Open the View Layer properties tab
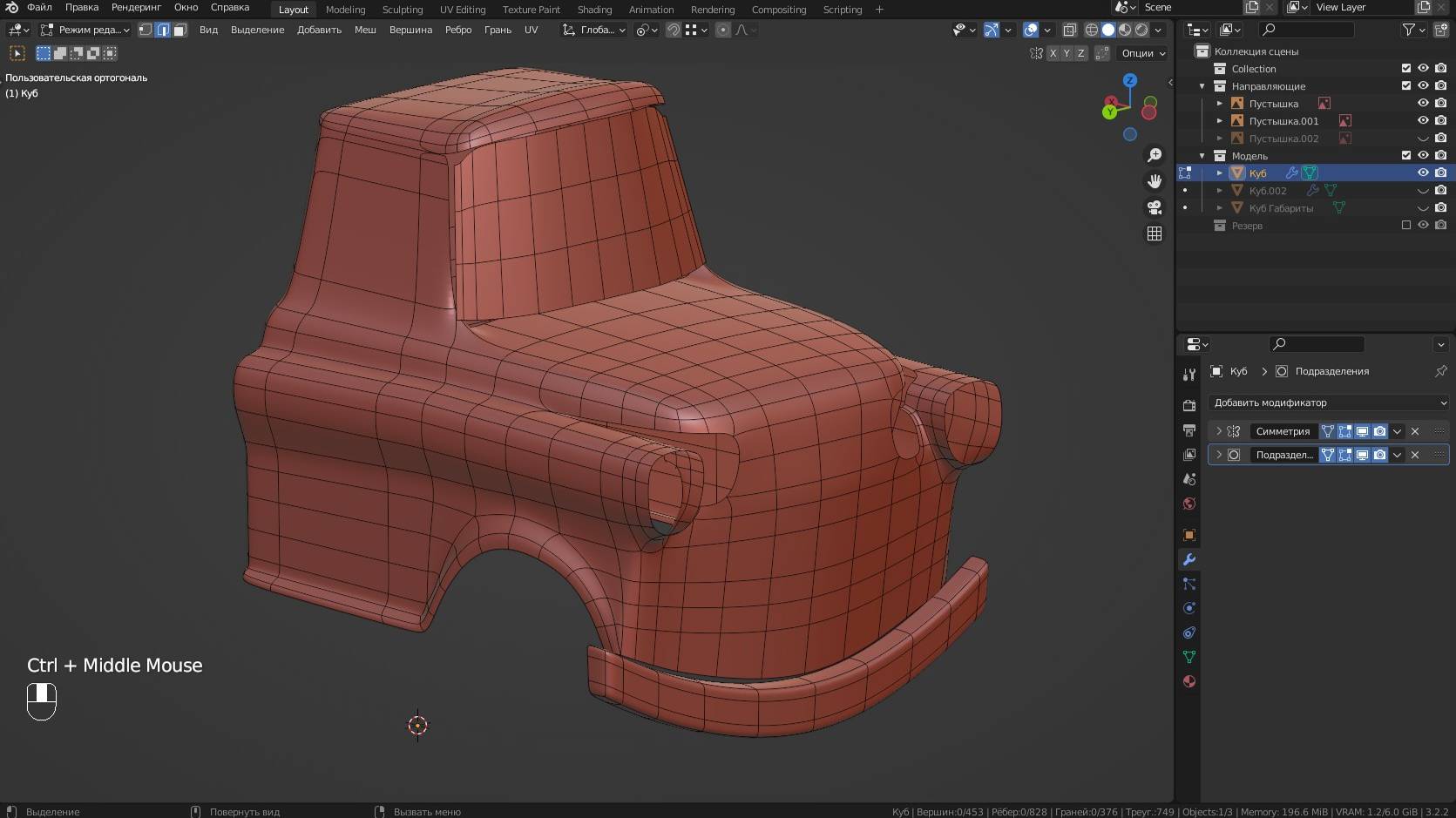The image size is (1456, 818). tap(1189, 455)
